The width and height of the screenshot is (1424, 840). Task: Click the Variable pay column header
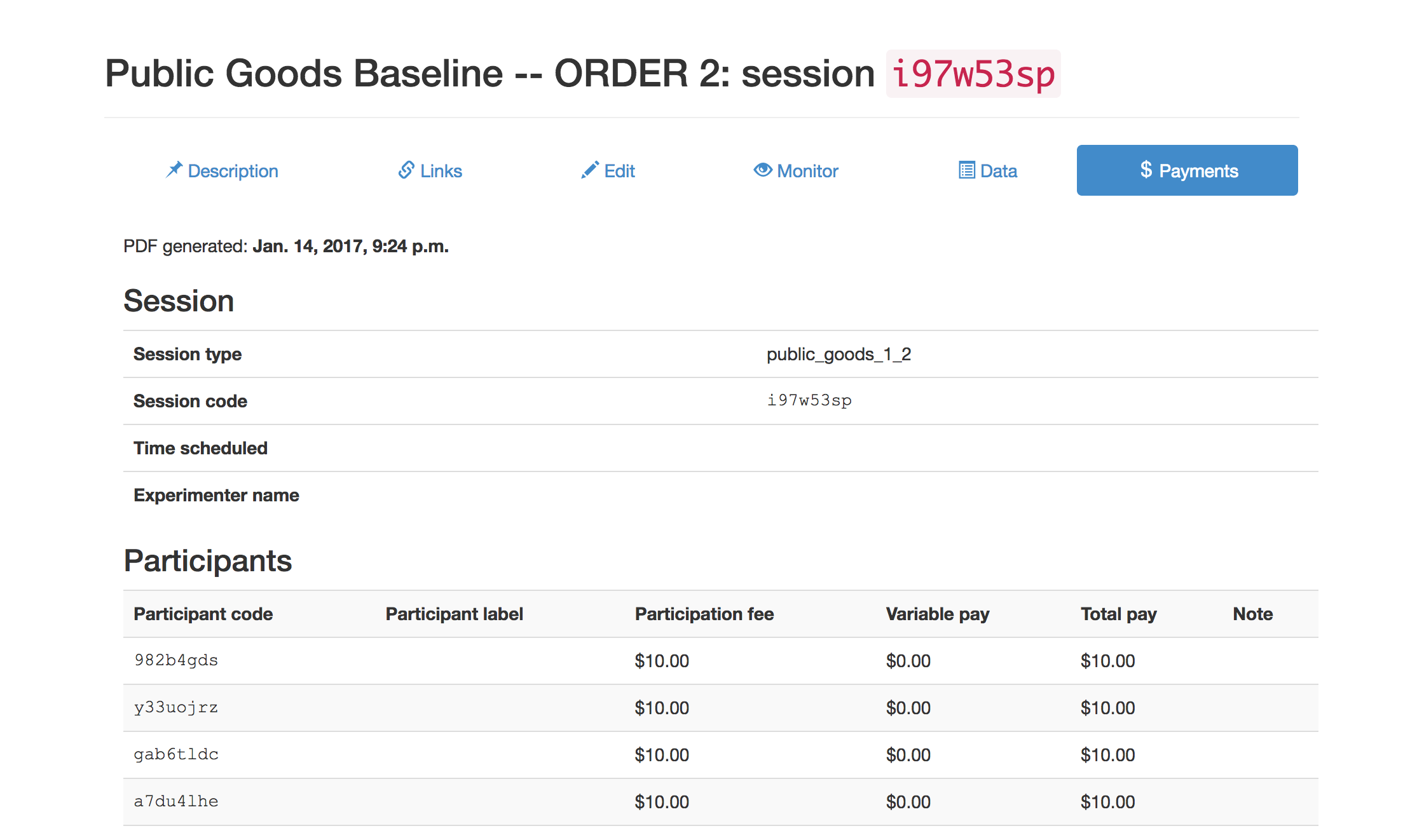[937, 614]
